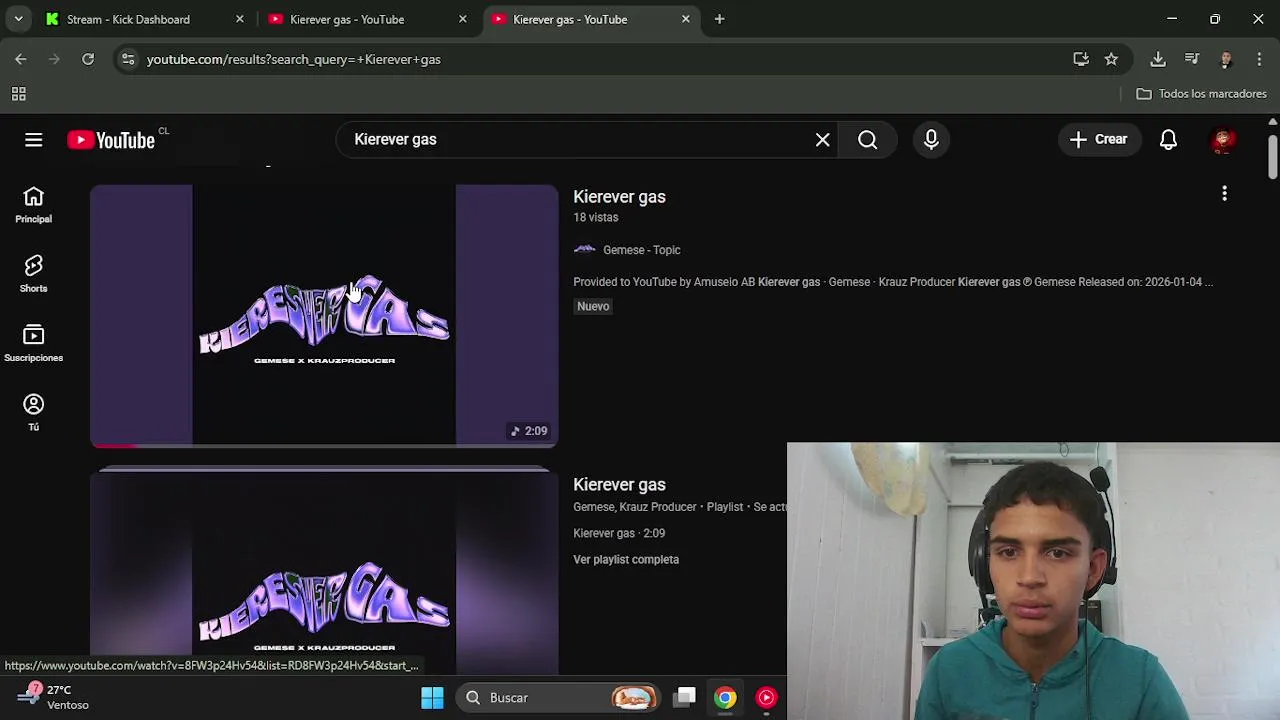Click first Kierever gas video title
This screenshot has height=720, width=1280.
619,197
